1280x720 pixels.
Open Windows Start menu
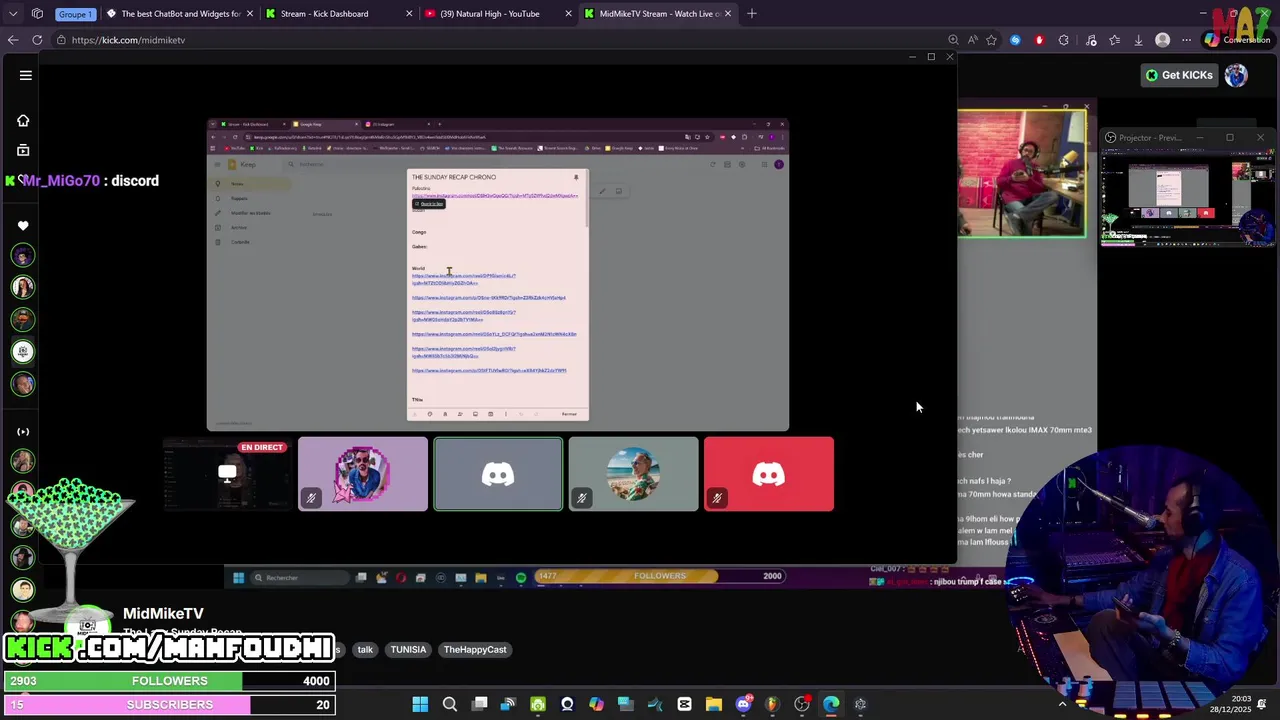point(420,704)
